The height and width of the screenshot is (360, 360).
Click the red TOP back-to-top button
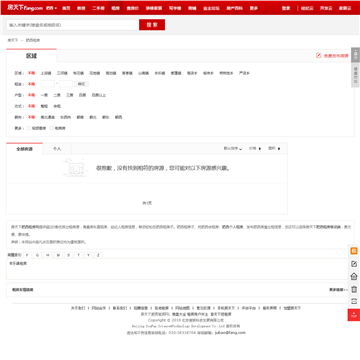354,315
